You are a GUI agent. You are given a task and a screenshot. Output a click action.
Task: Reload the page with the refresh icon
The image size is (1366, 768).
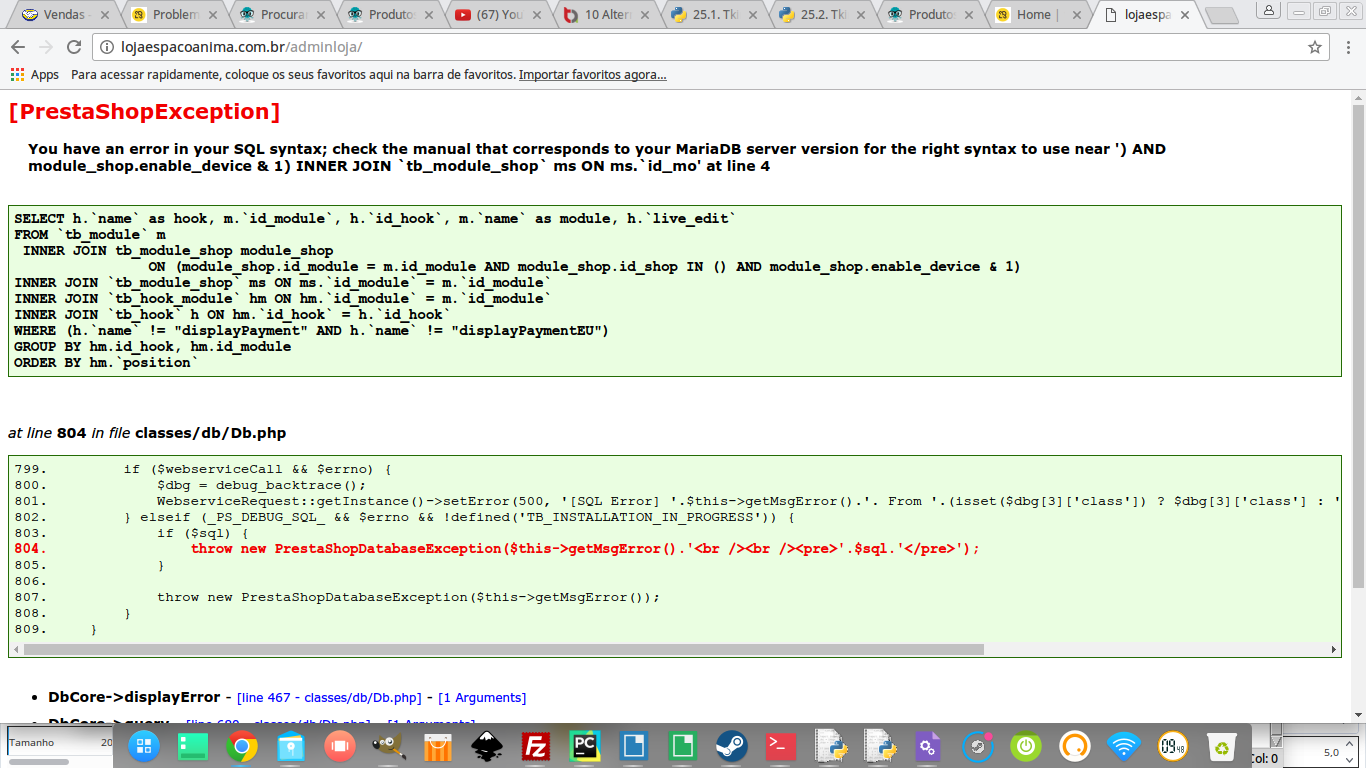pyautogui.click(x=74, y=47)
